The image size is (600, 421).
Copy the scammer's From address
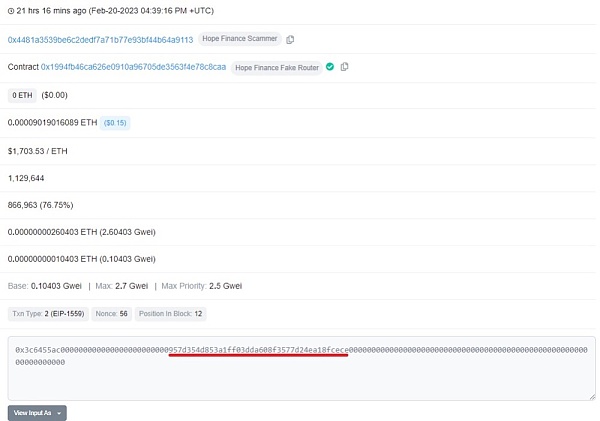pyautogui.click(x=291, y=40)
